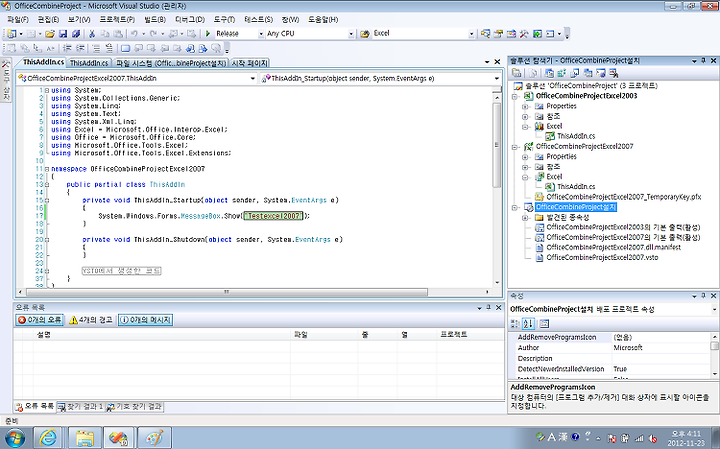This screenshot has width=720, height=449.
Task: Click the Cut scissors icon
Action: 92,34
